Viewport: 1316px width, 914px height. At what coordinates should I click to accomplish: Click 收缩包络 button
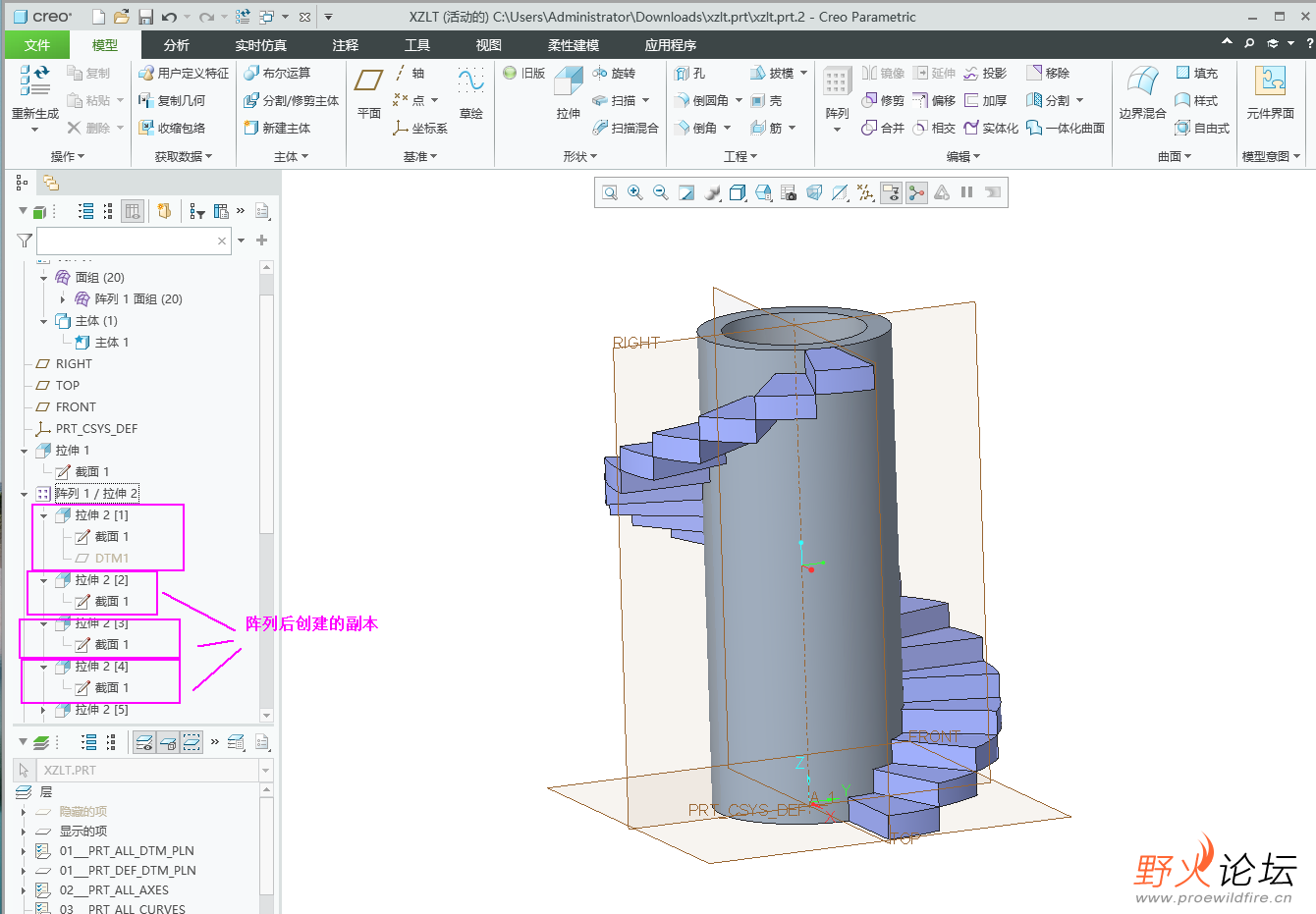click(172, 129)
